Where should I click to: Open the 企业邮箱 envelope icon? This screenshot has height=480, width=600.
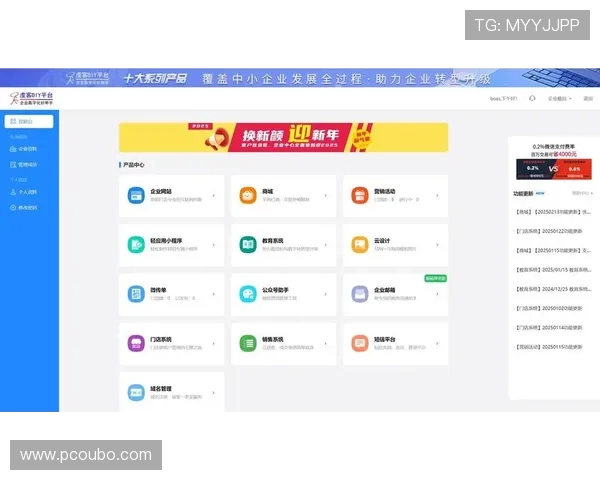360,294
